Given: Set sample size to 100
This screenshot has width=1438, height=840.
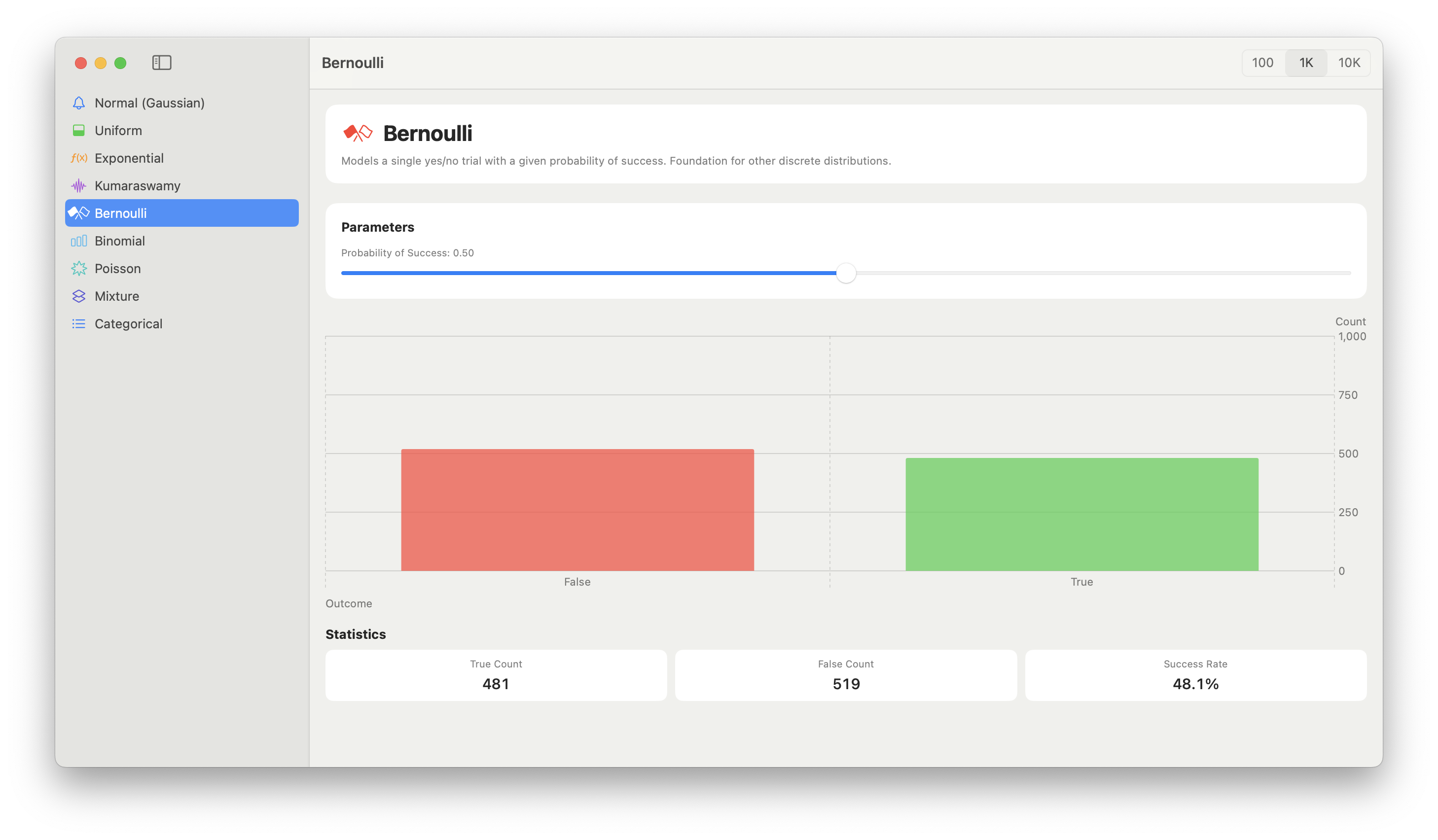Looking at the screenshot, I should [x=1262, y=63].
